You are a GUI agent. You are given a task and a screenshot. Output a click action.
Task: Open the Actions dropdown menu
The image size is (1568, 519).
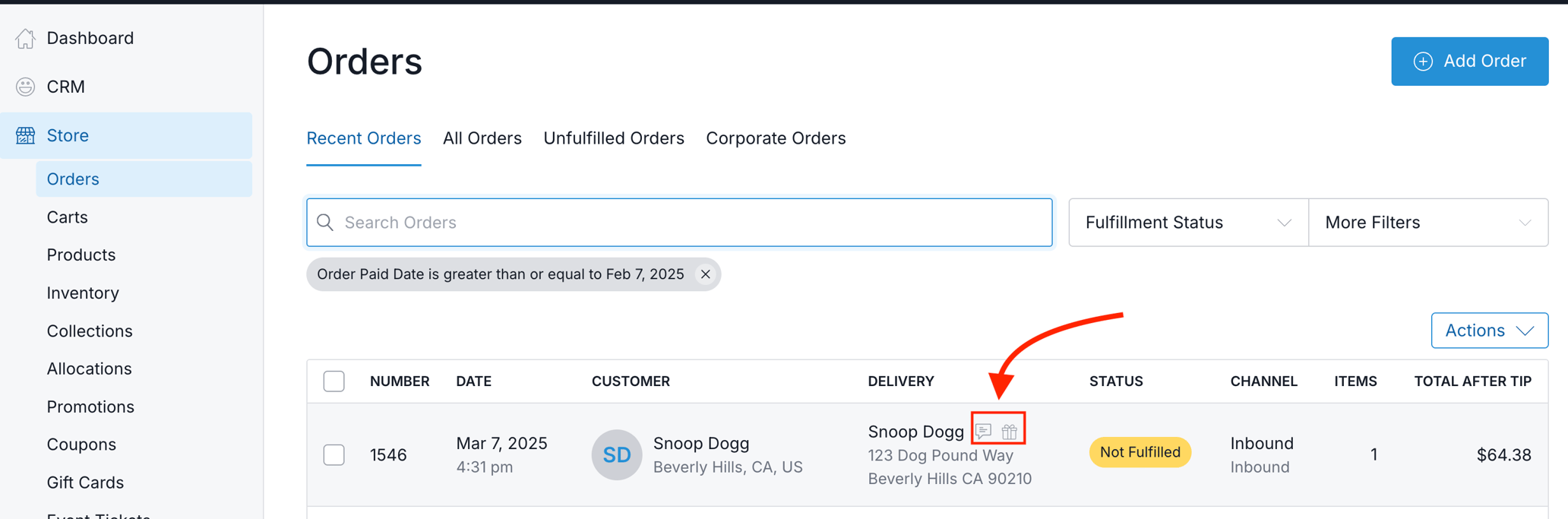tap(1489, 331)
